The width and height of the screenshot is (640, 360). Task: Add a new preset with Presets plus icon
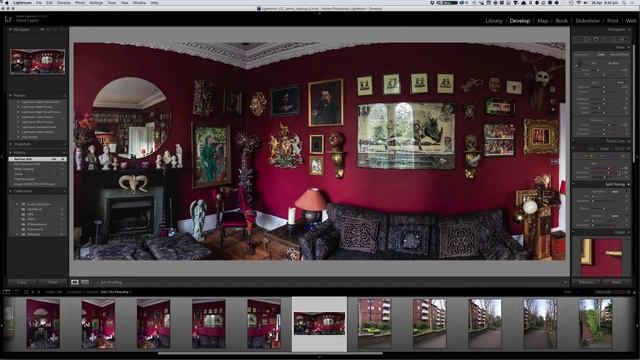tap(64, 96)
